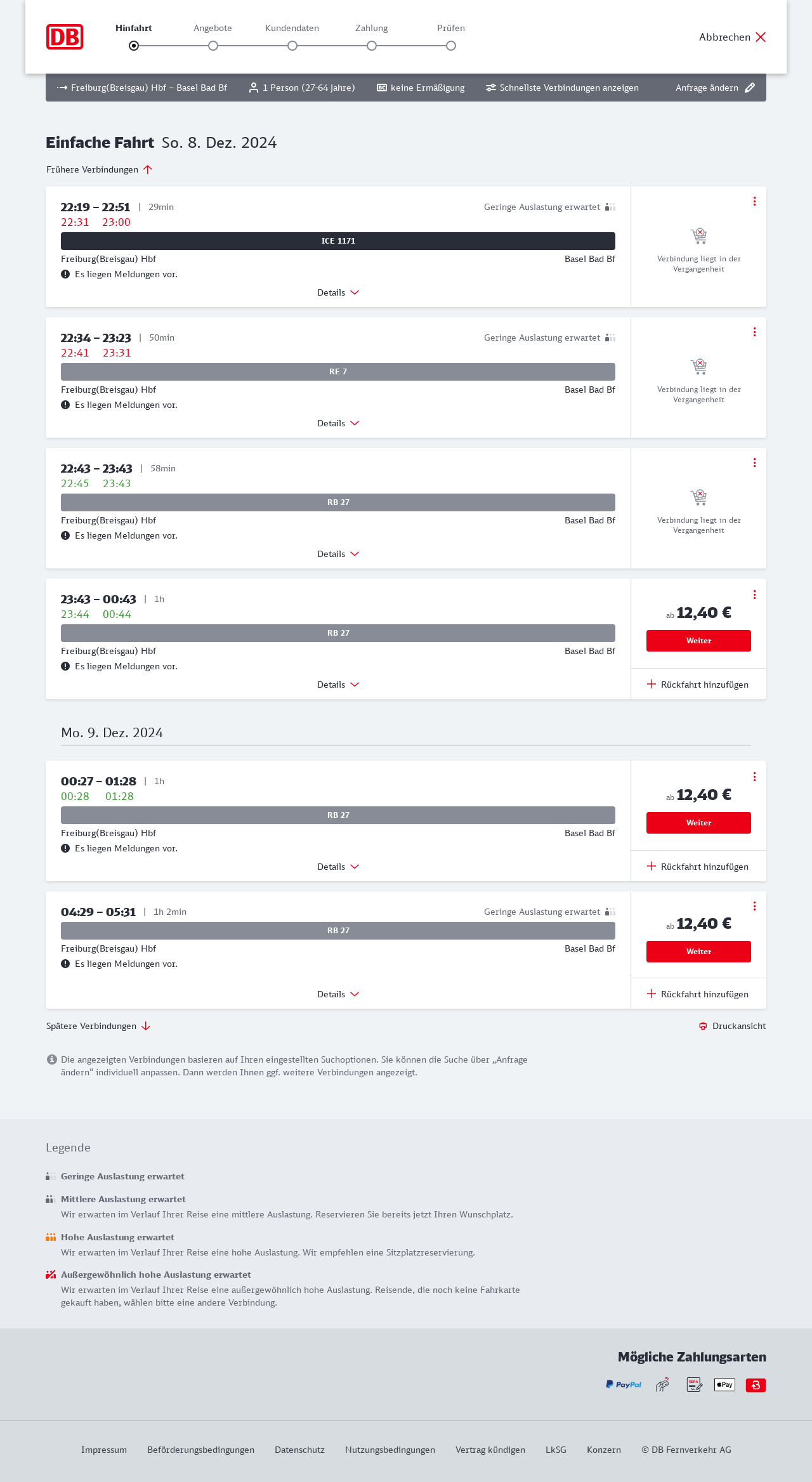Click the printer icon for Druckansicht
The width and height of the screenshot is (812, 1482).
click(x=703, y=1026)
